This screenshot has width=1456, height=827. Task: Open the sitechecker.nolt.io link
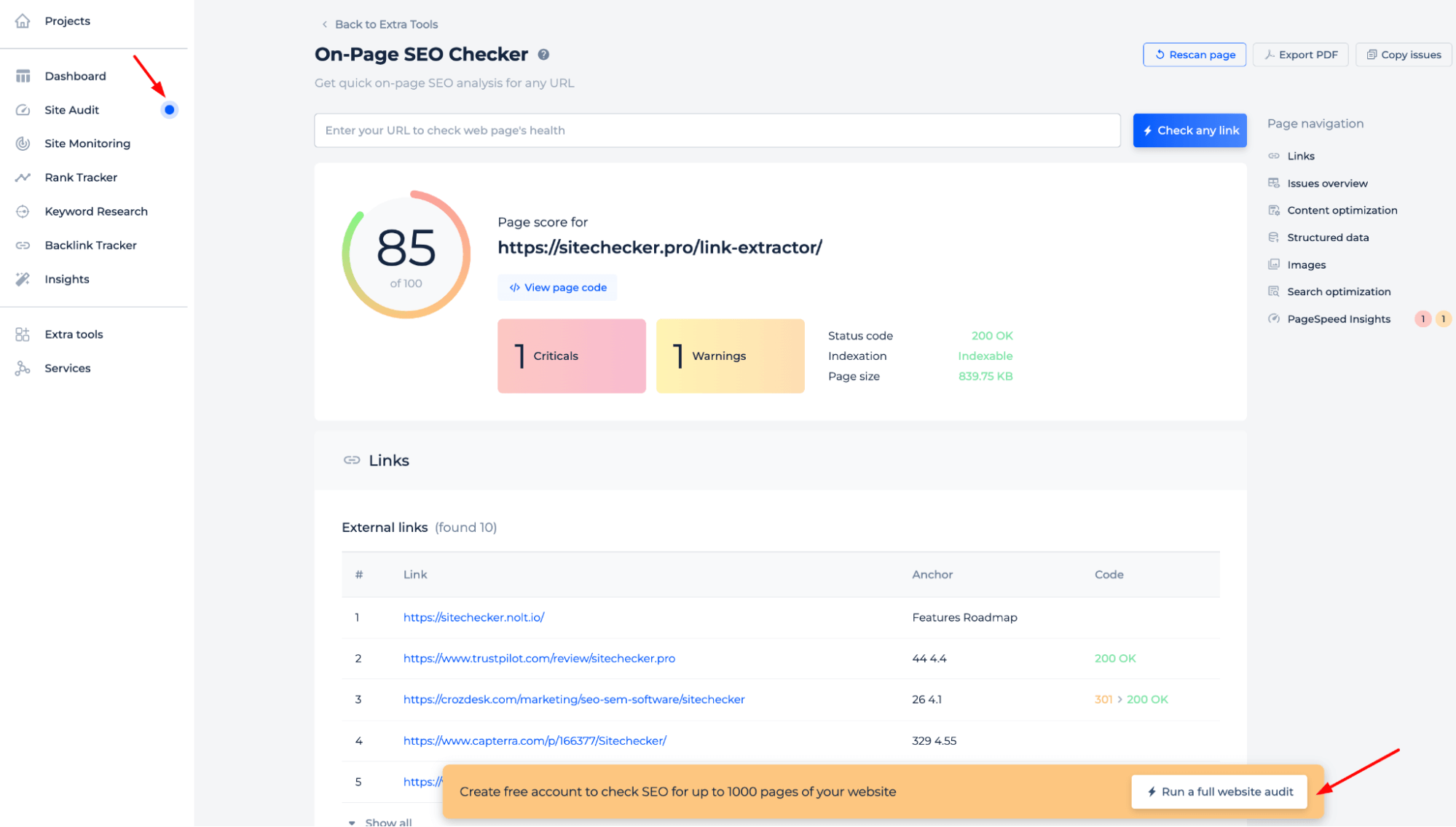tap(474, 617)
